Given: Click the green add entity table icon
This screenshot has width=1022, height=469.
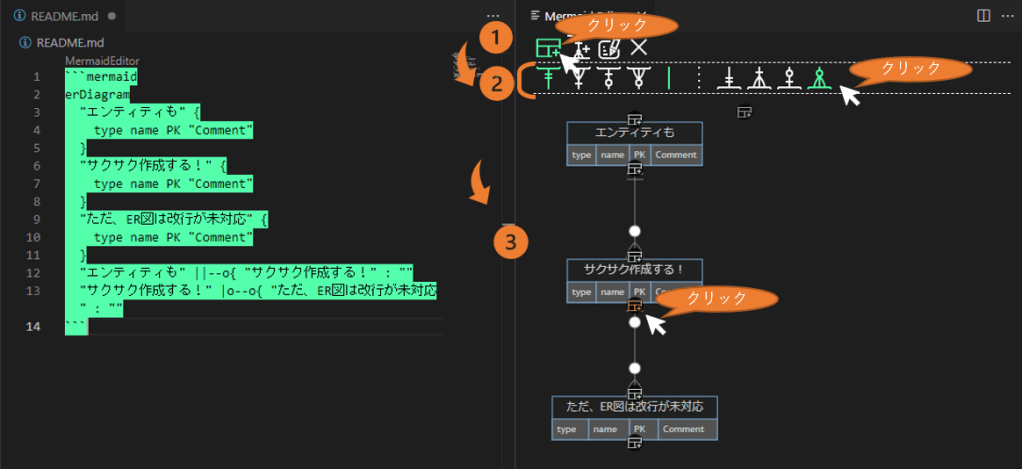Looking at the screenshot, I should coord(547,47).
